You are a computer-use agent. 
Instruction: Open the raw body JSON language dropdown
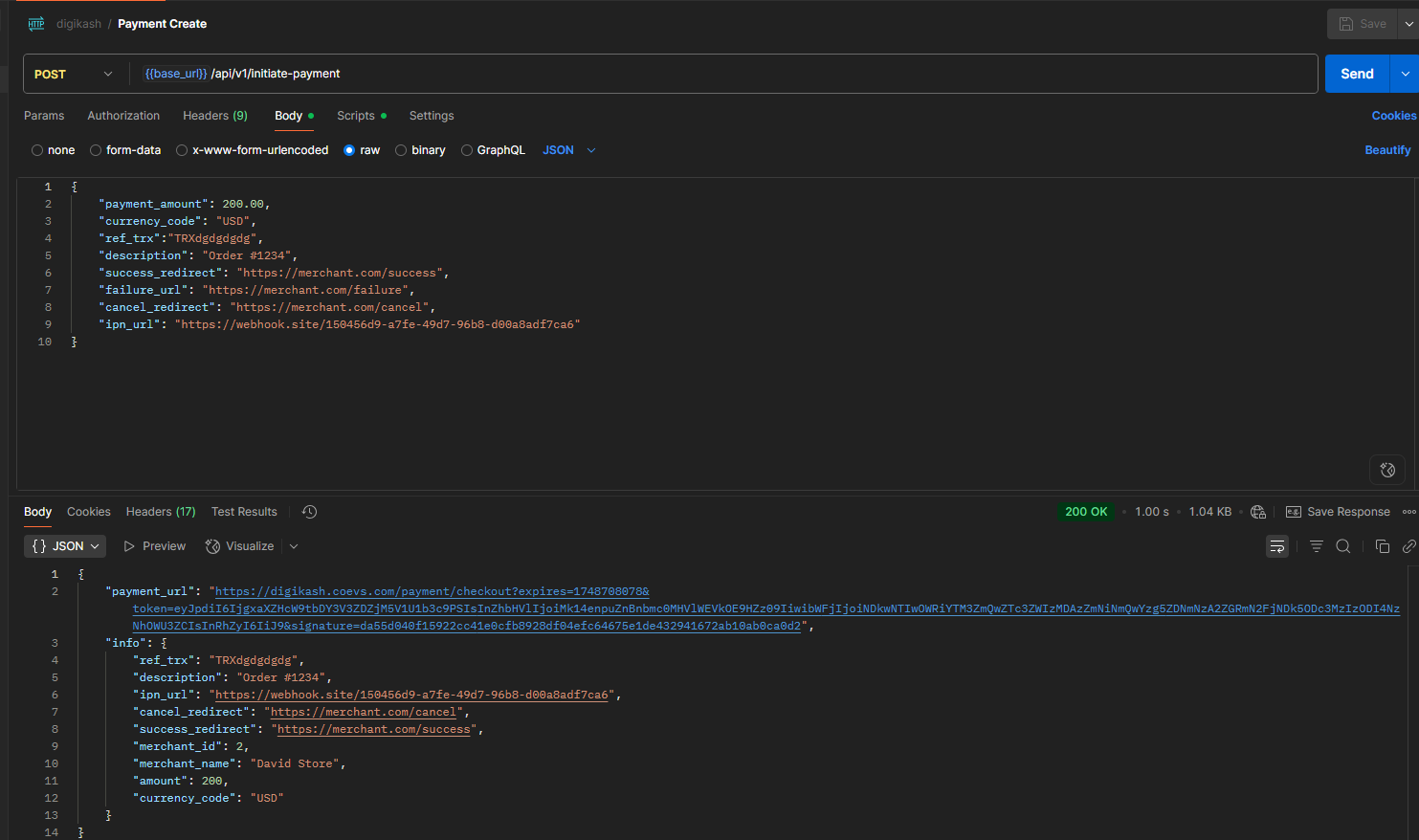coord(569,150)
